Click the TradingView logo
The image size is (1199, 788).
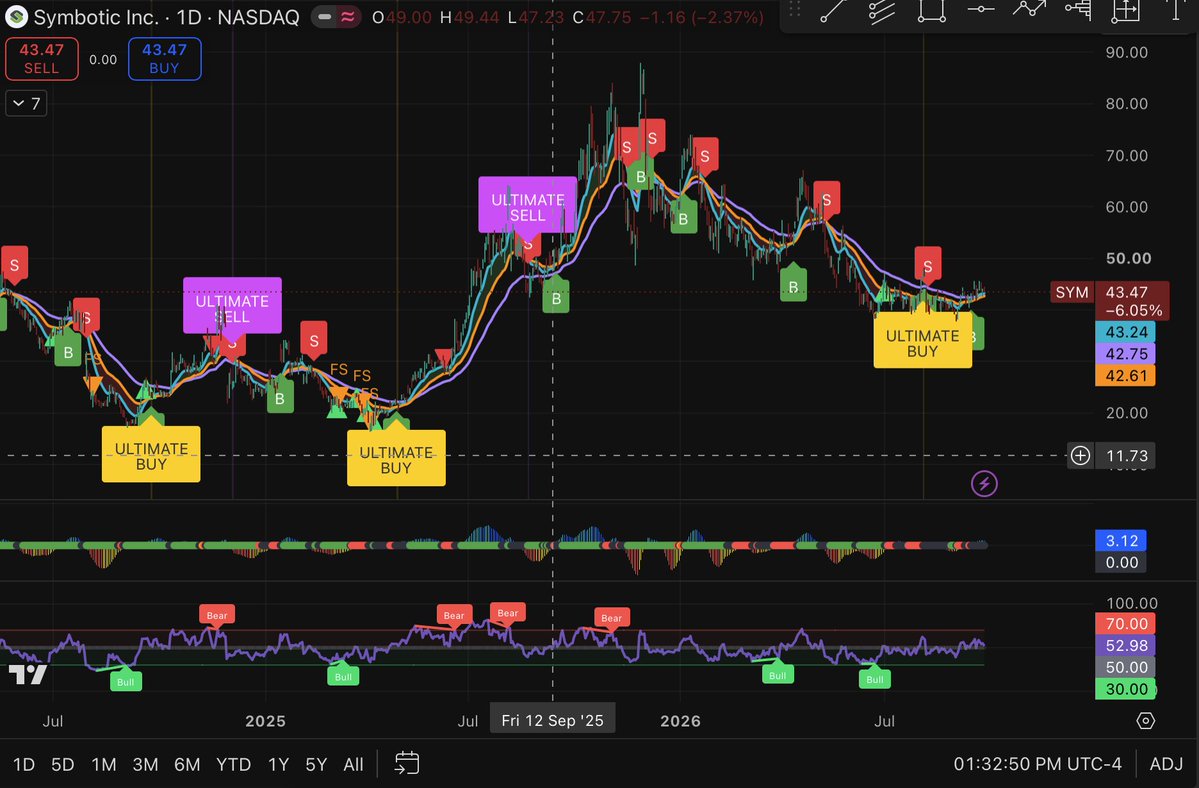point(28,674)
